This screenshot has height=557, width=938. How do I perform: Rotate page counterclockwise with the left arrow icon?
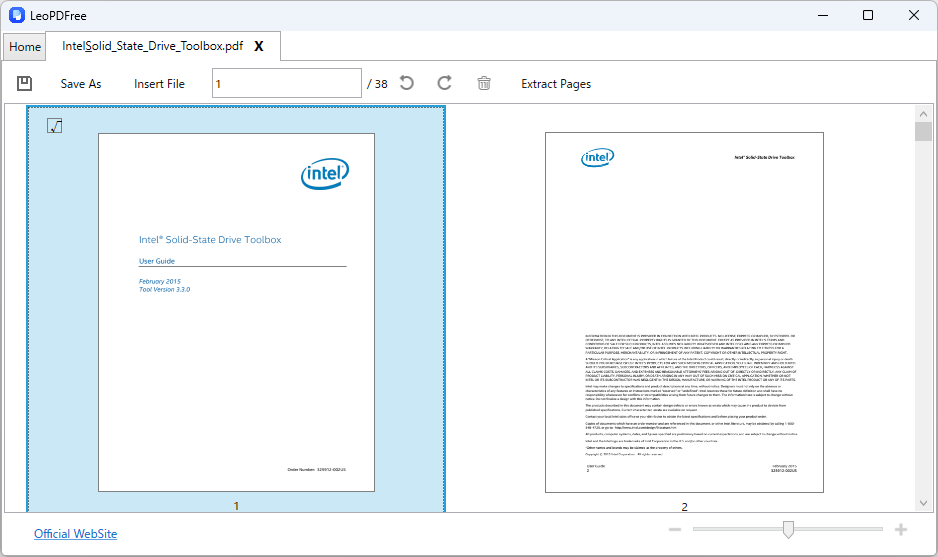407,83
